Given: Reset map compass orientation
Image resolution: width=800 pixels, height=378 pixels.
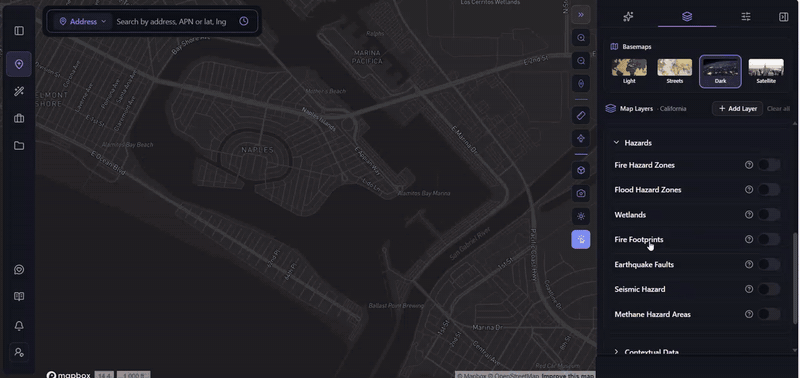Looking at the screenshot, I should 581,84.
